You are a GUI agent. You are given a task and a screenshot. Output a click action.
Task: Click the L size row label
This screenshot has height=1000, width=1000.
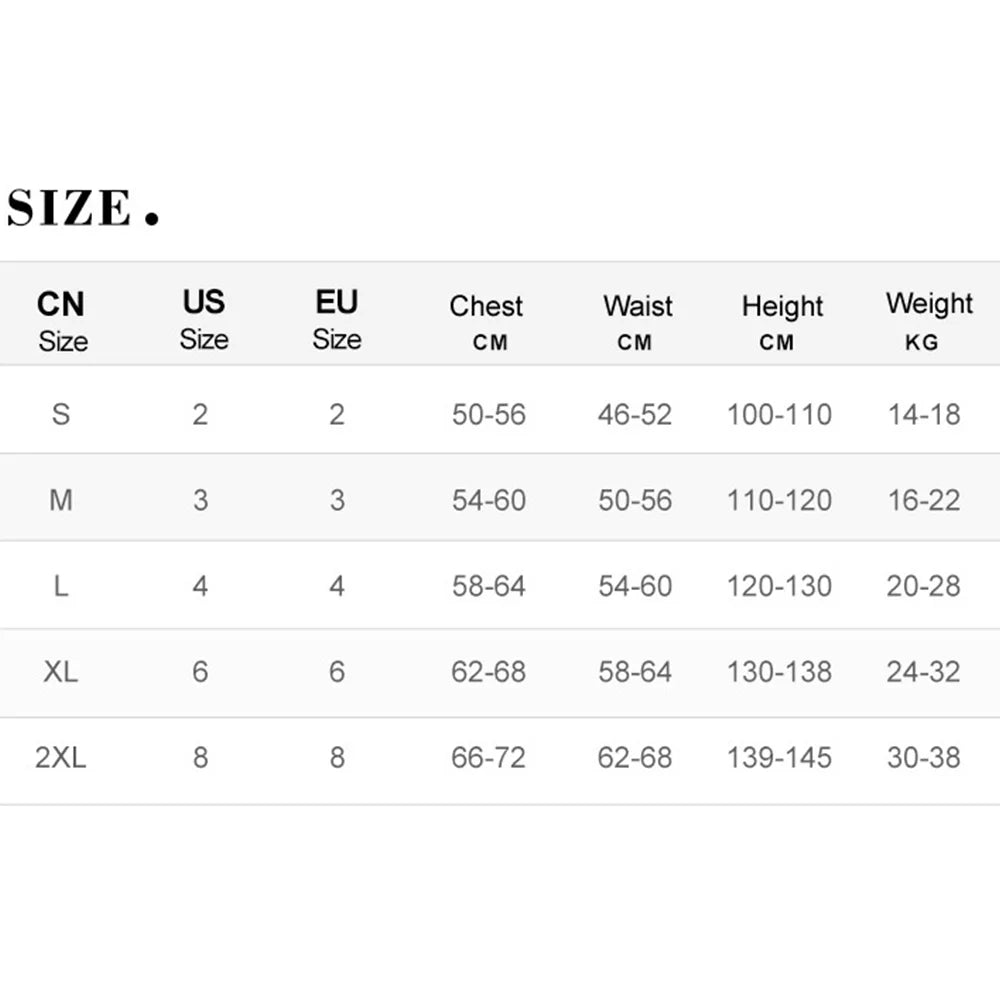coord(61,586)
